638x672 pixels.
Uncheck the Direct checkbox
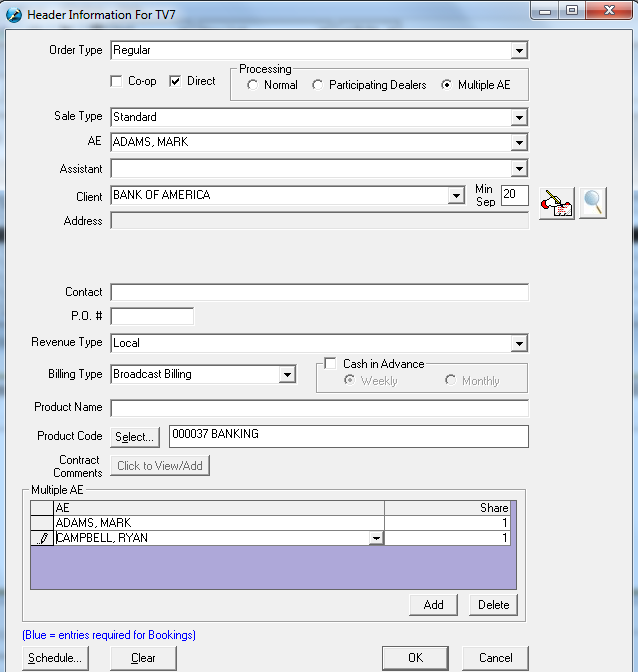[x=176, y=81]
